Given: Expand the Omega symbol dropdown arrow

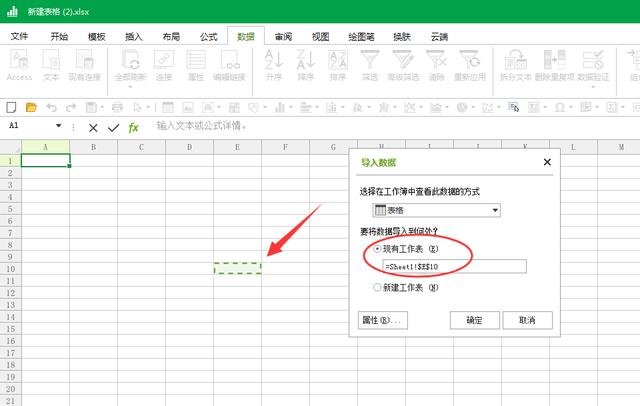Looking at the screenshot, I should tap(571, 107).
